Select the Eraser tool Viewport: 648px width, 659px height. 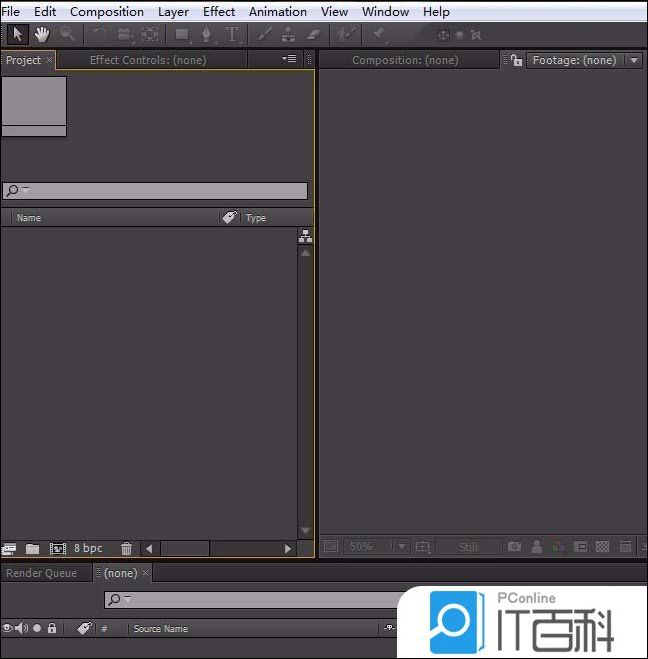pyautogui.click(x=313, y=34)
